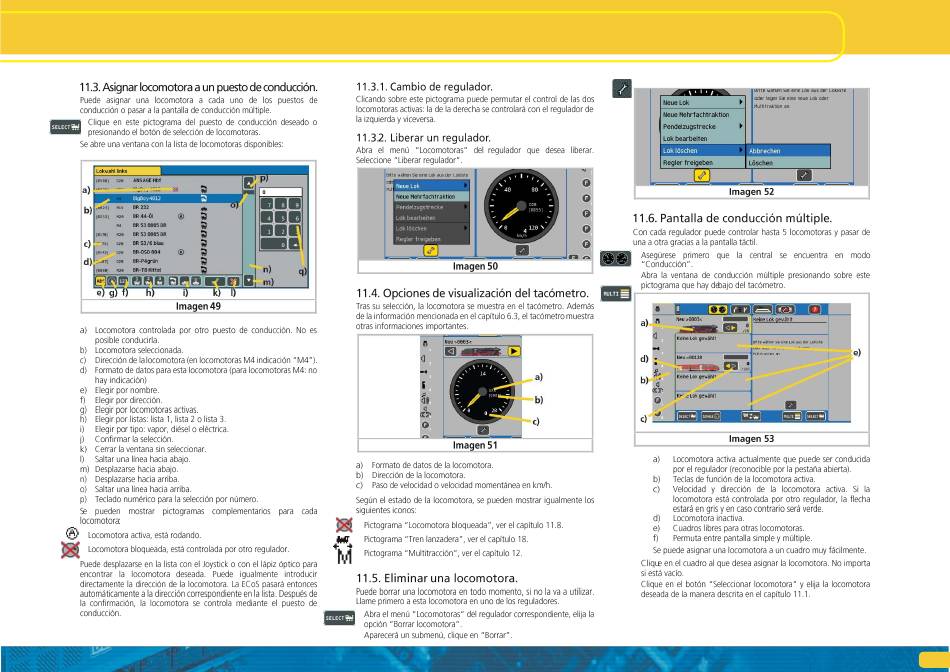Tap keypad digit 7 in Imagen 49
950x672 pixels.
pyautogui.click(x=267, y=204)
